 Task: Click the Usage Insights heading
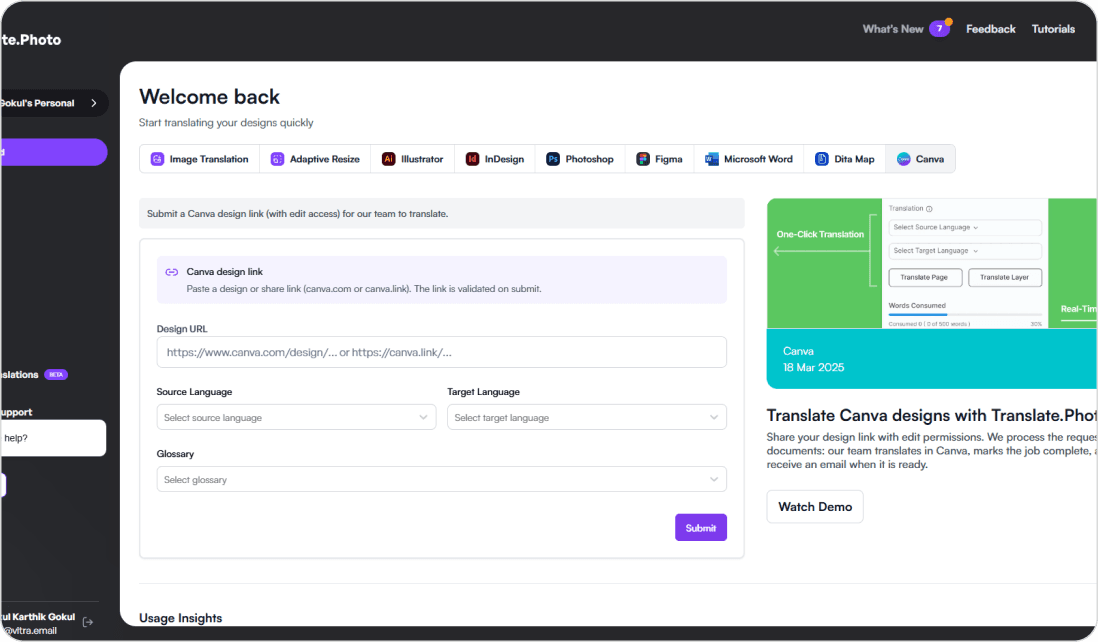pos(181,618)
